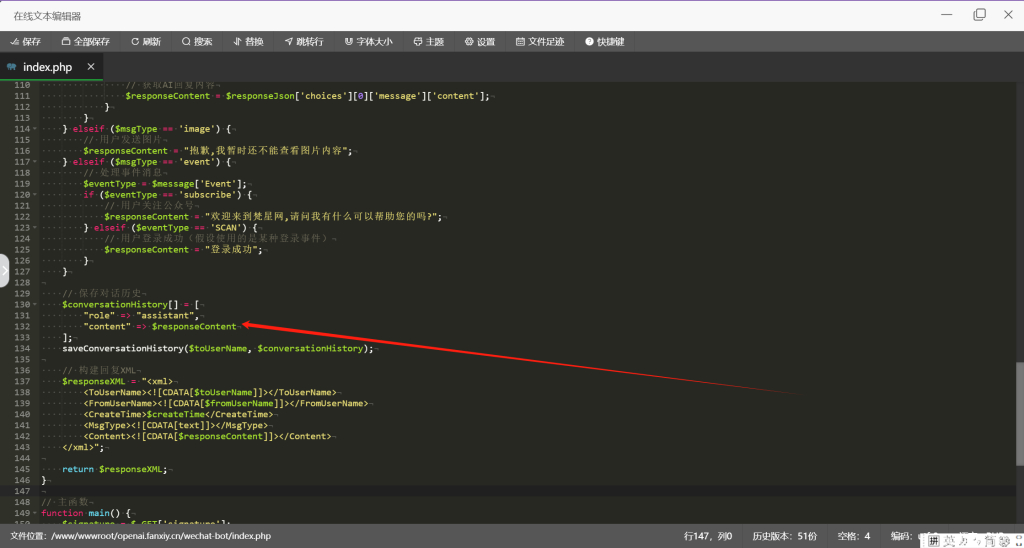Image resolution: width=1024 pixels, height=548 pixels.
Task: Click the vertical scrollbar thumb
Action: [1019, 409]
